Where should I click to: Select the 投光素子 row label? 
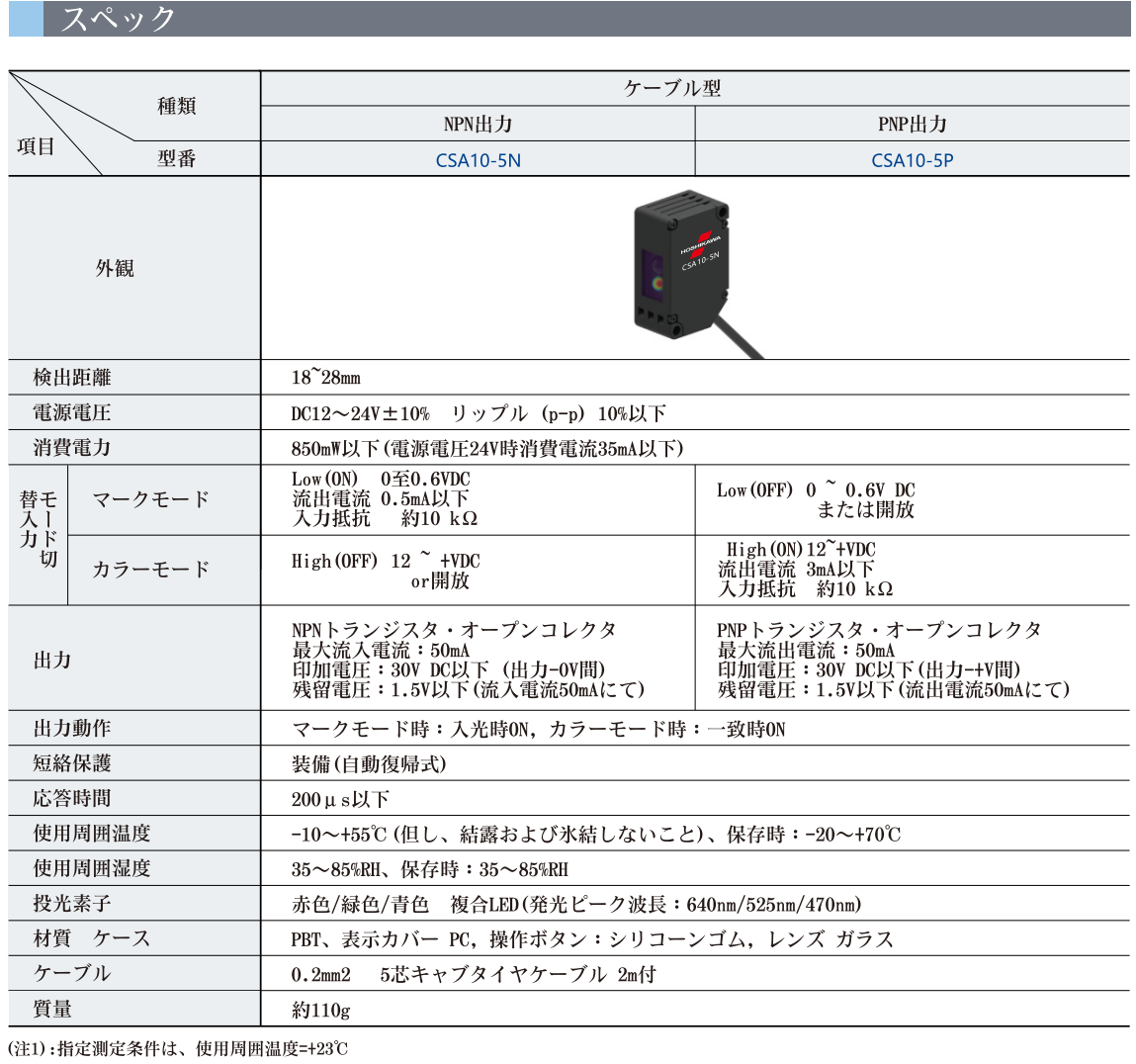(72, 904)
